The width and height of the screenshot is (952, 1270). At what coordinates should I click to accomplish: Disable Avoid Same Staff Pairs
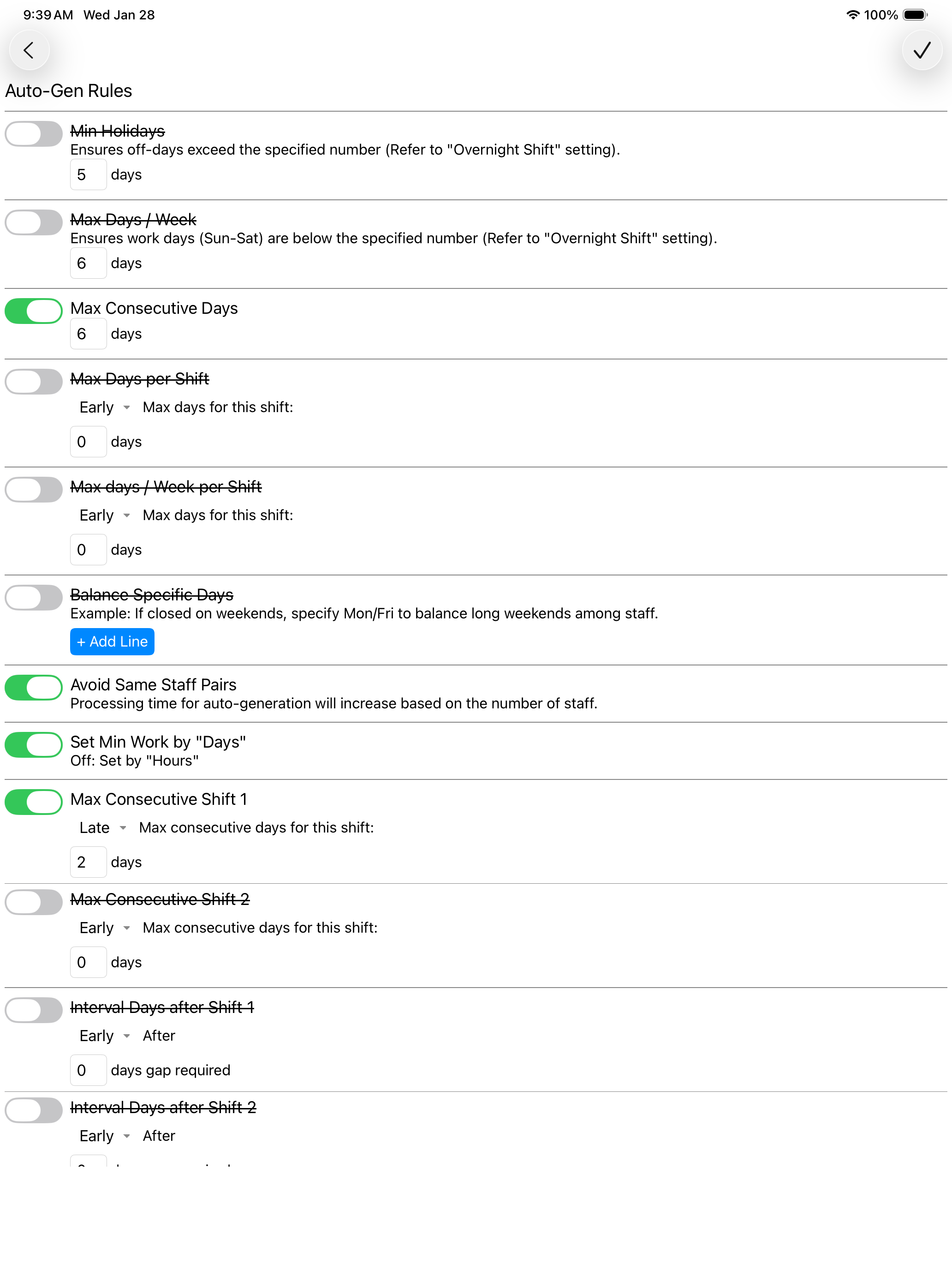(x=33, y=687)
